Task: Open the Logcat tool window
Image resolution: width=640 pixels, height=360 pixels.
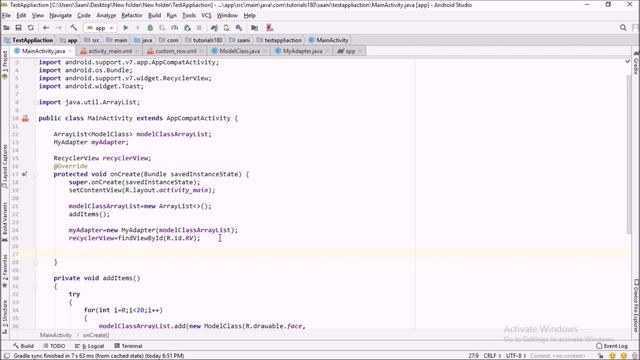Action: [x=90, y=346]
